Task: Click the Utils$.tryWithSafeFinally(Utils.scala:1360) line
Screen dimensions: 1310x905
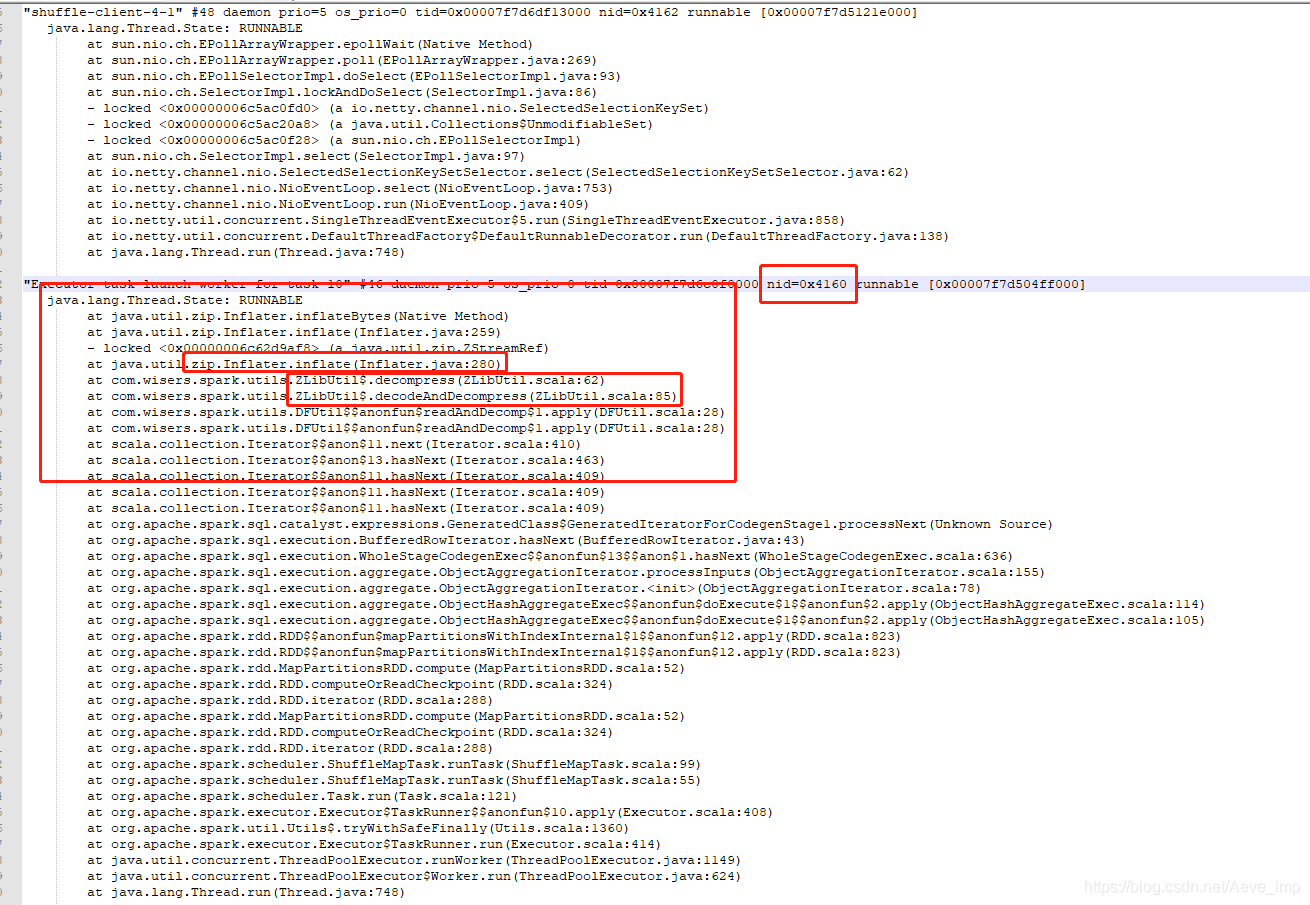Action: point(358,828)
